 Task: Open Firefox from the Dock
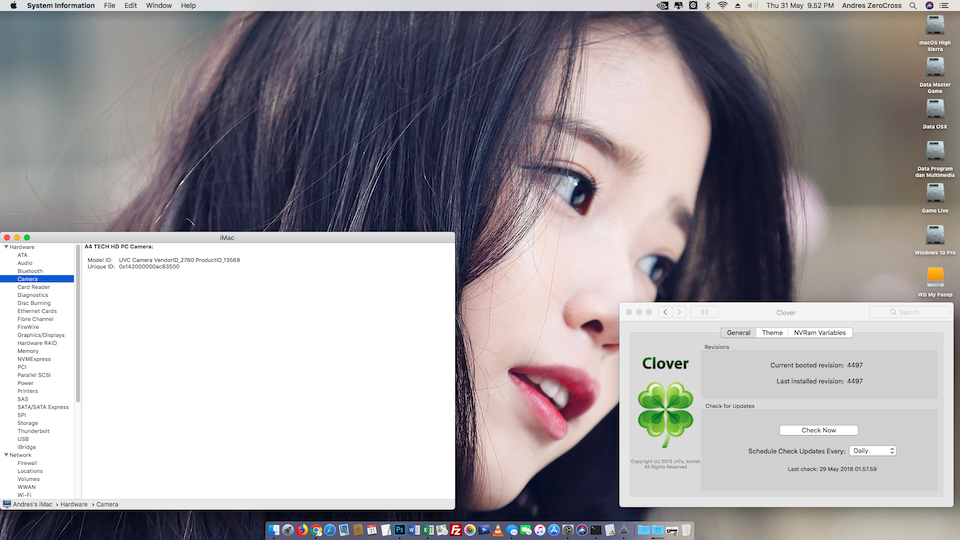point(302,530)
